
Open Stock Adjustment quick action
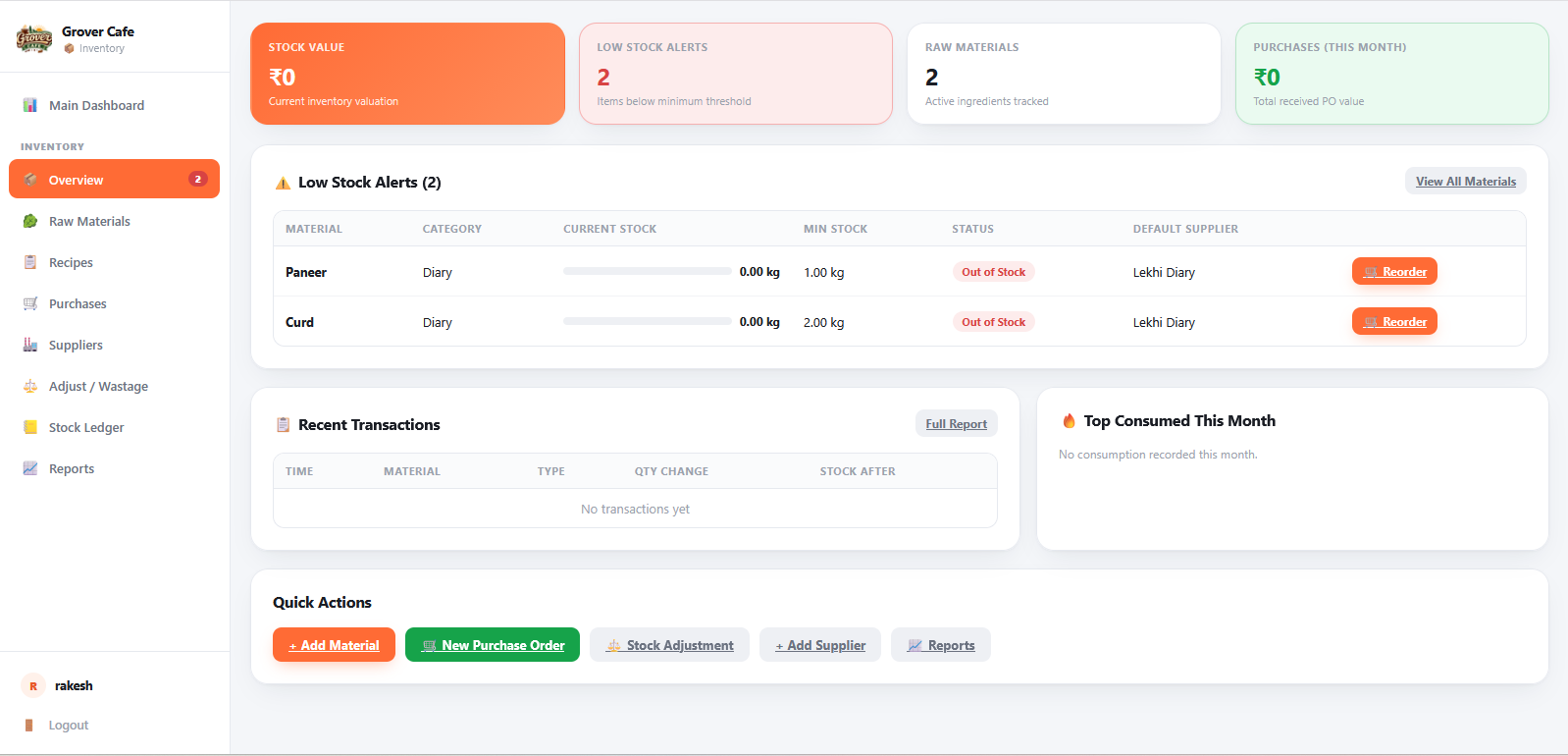[669, 645]
